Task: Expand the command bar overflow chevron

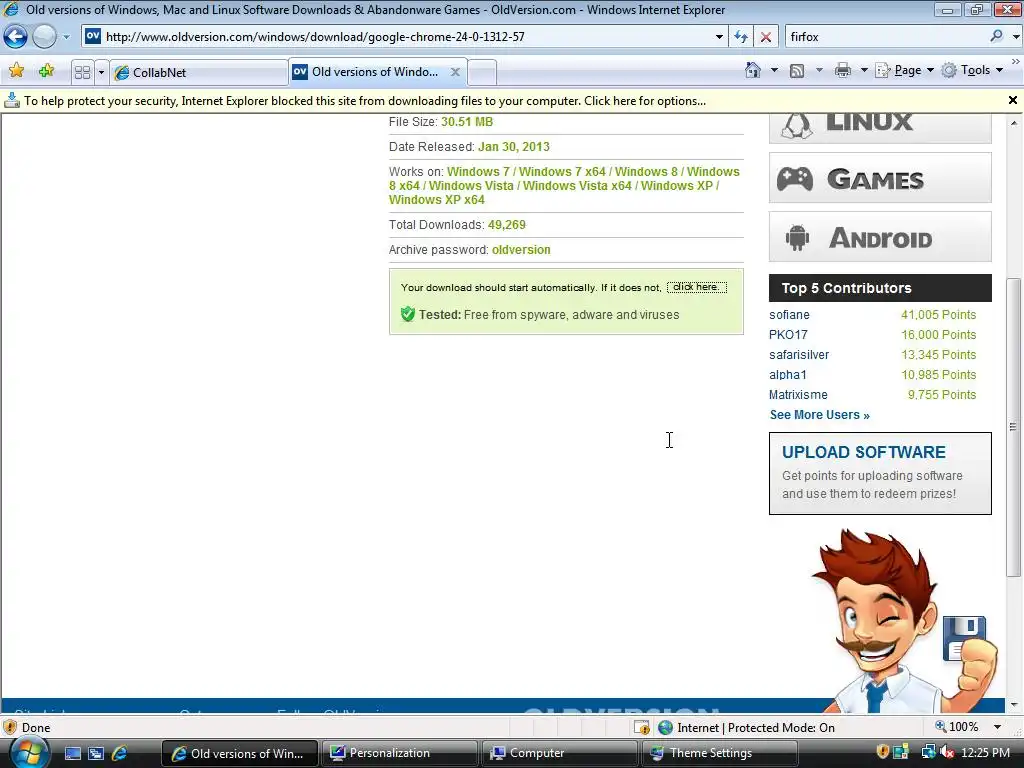Action: coord(1016,62)
